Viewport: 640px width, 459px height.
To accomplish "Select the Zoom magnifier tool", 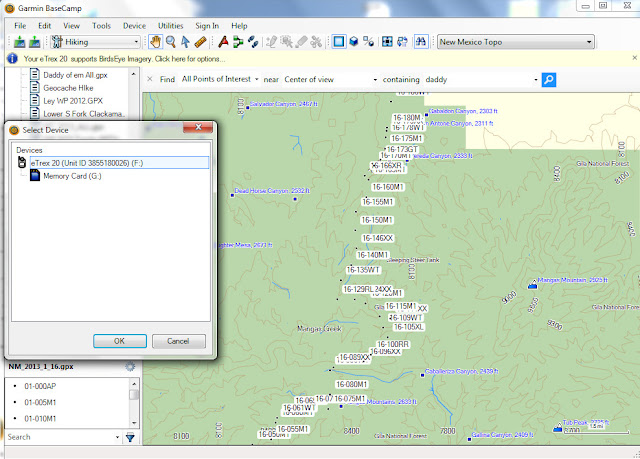I will pos(171,42).
